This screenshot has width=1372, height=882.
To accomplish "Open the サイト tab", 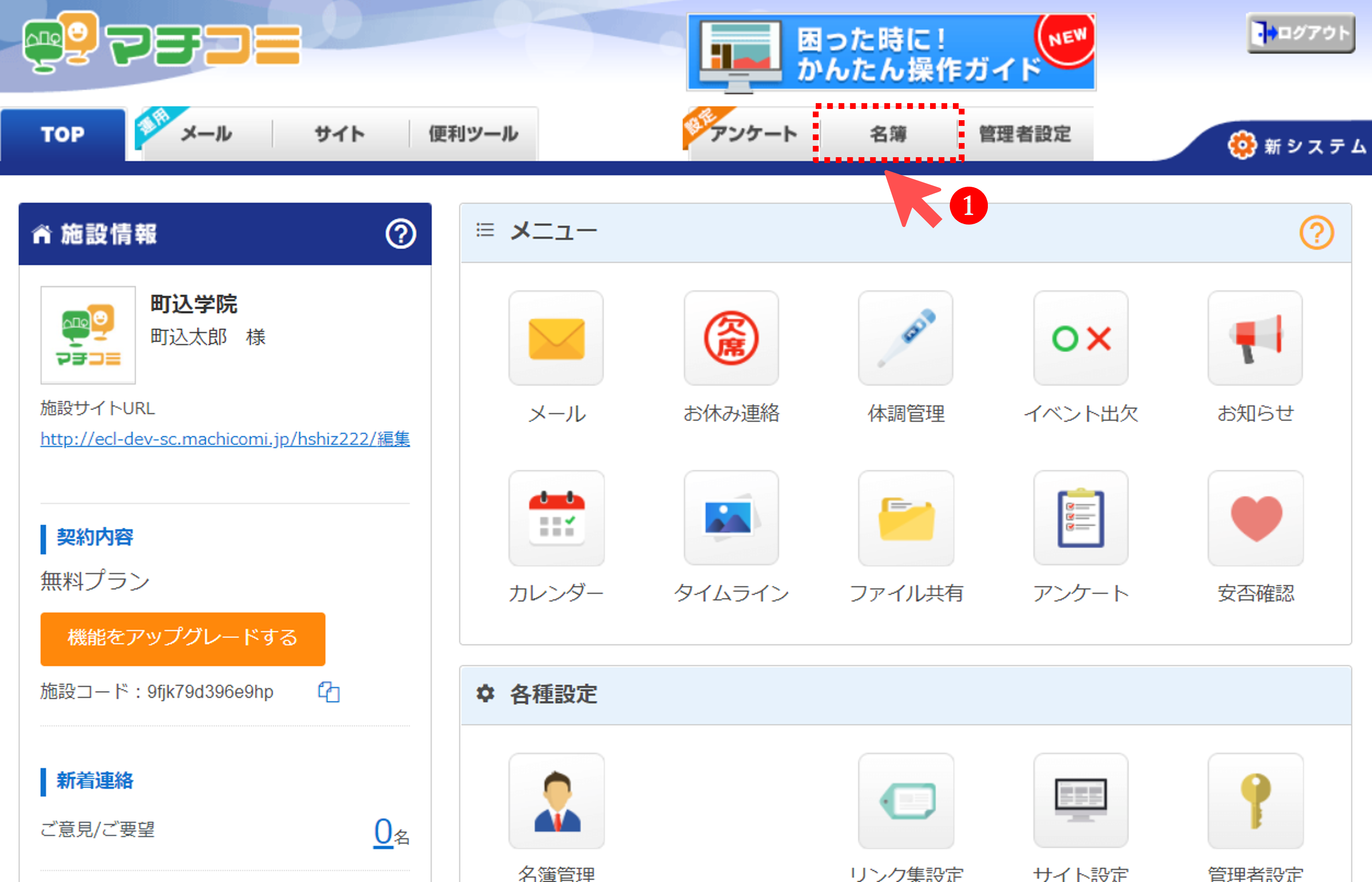I will click(x=340, y=134).
